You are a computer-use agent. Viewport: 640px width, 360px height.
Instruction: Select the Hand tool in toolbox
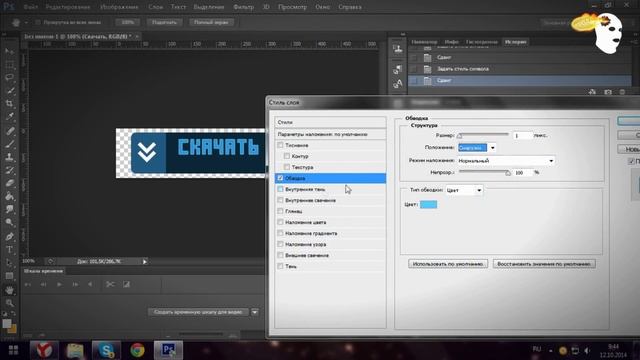click(9, 290)
